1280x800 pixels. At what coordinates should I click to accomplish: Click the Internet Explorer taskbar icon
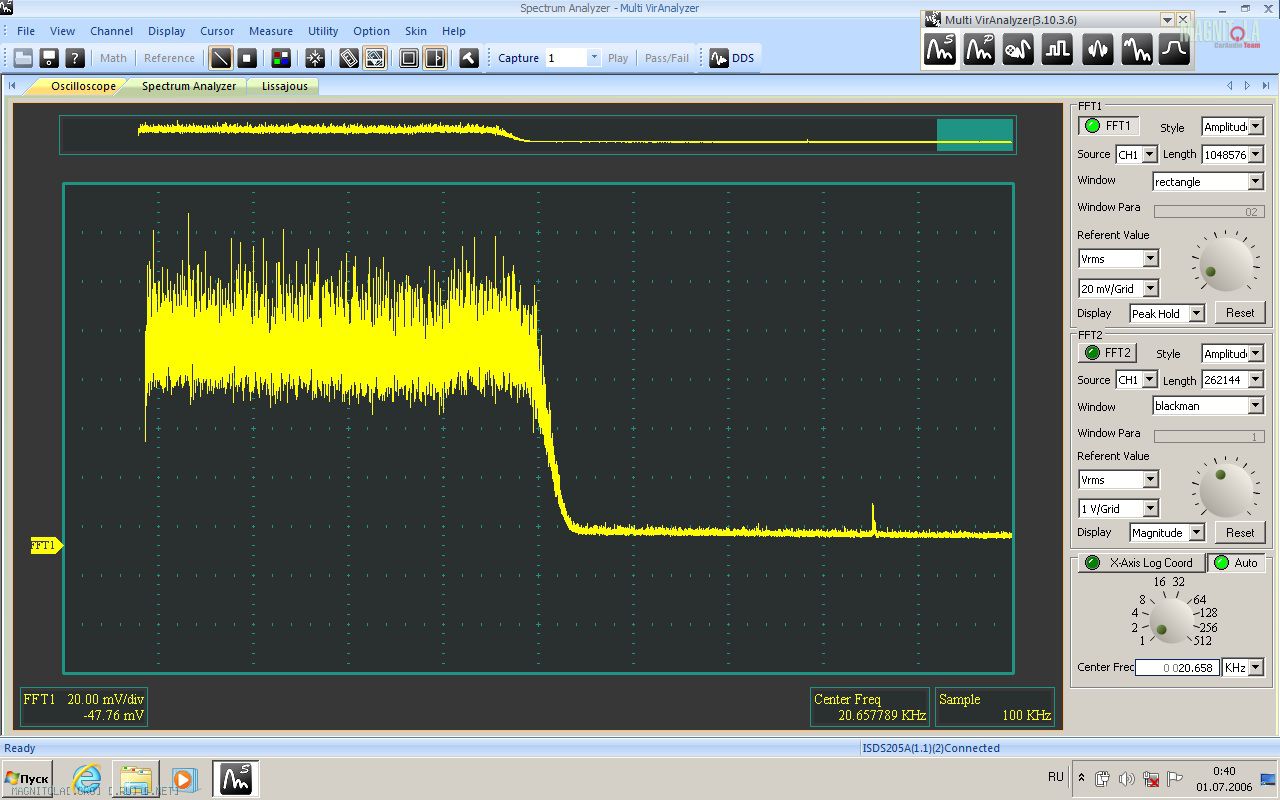[x=88, y=778]
